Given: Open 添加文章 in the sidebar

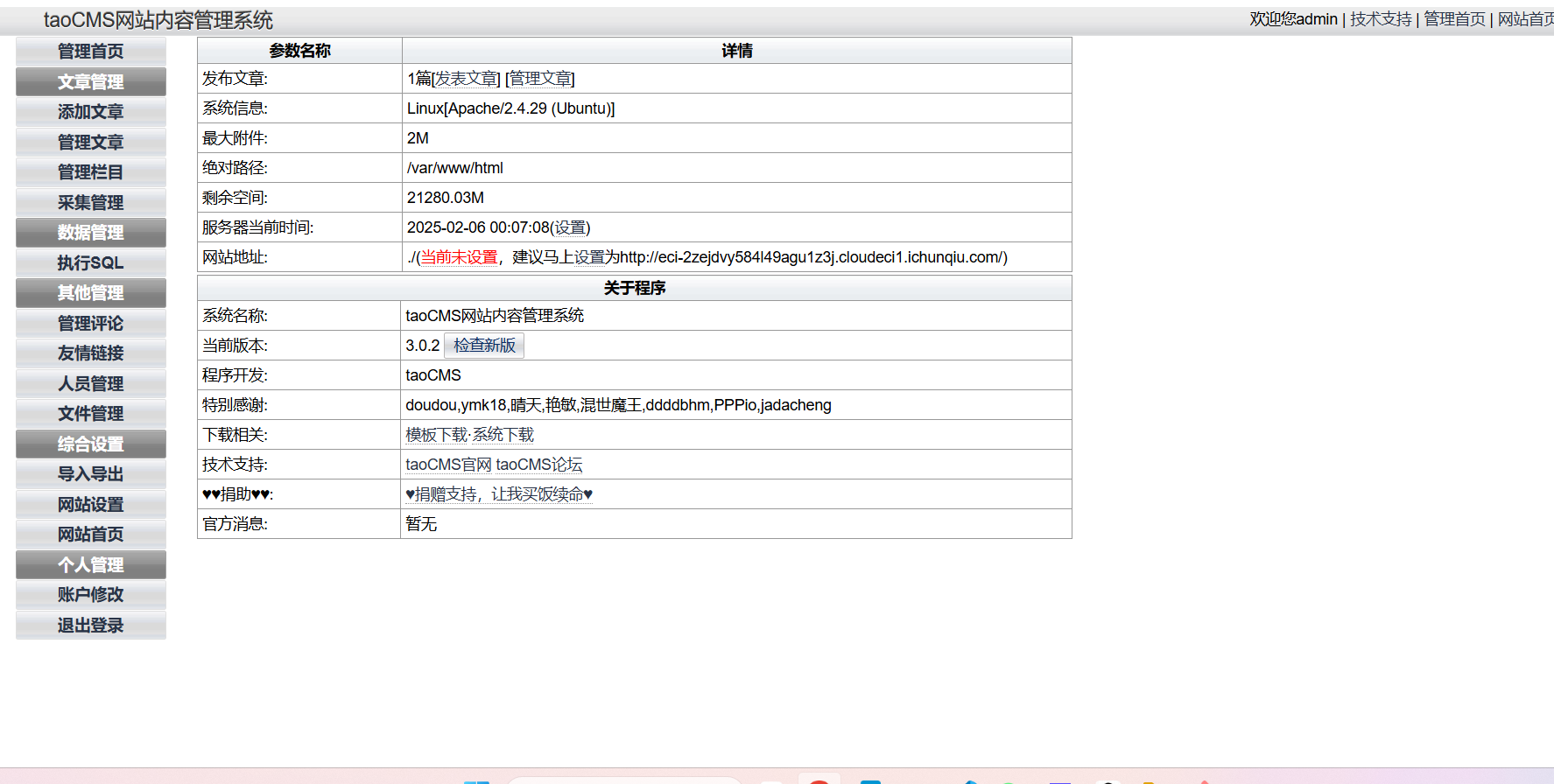Looking at the screenshot, I should (90, 112).
